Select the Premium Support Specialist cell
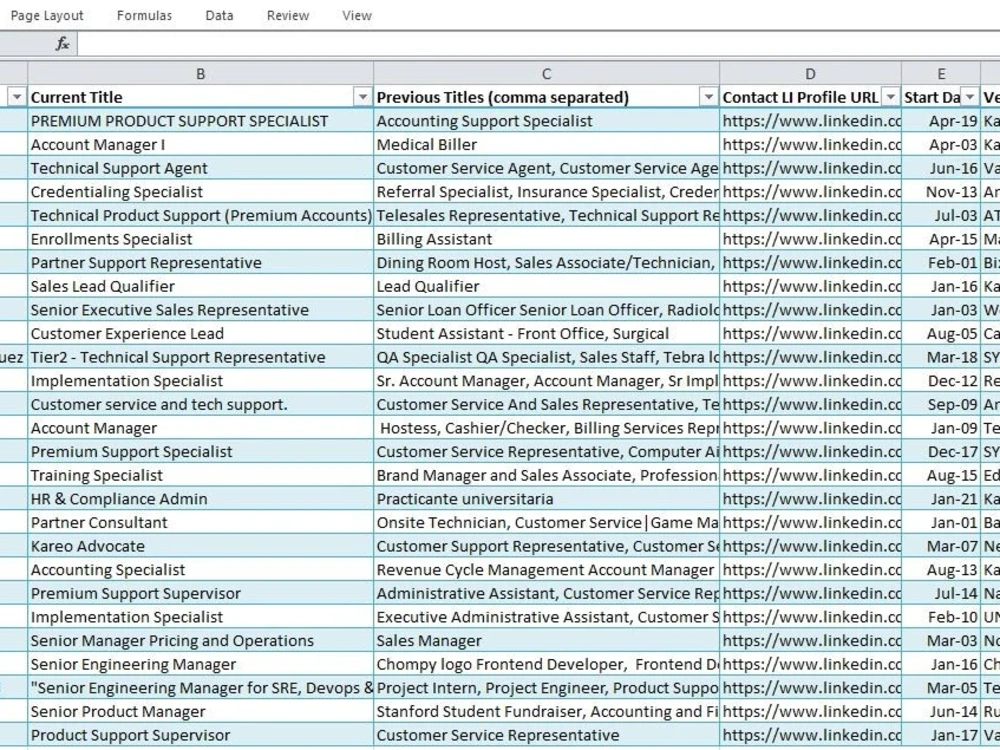 [x=200, y=452]
